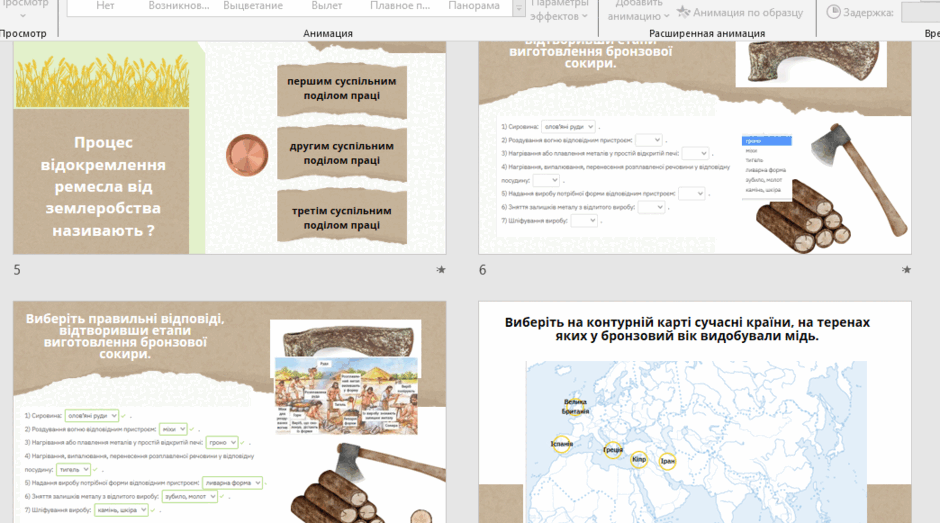Expand the animation effects gallery arrow
Screen dimensions: 940x523
click(519, 8)
